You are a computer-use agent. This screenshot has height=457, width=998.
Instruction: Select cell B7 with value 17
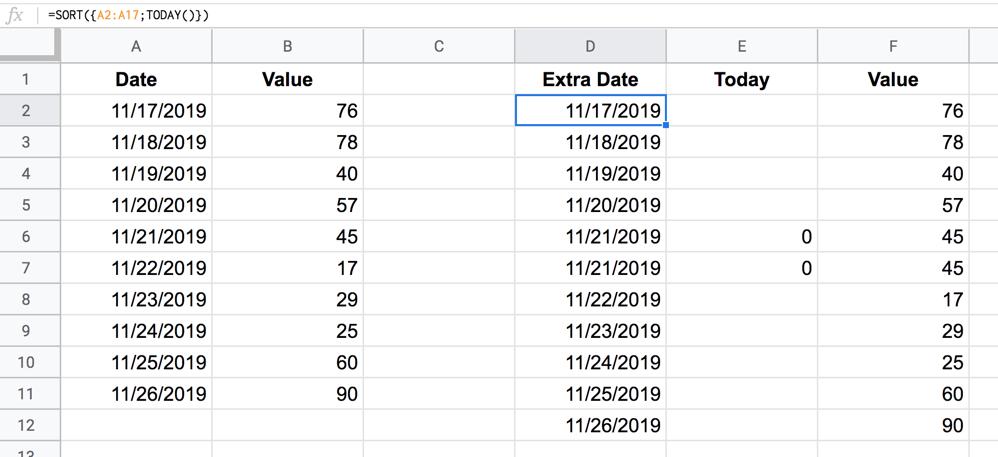(288, 268)
